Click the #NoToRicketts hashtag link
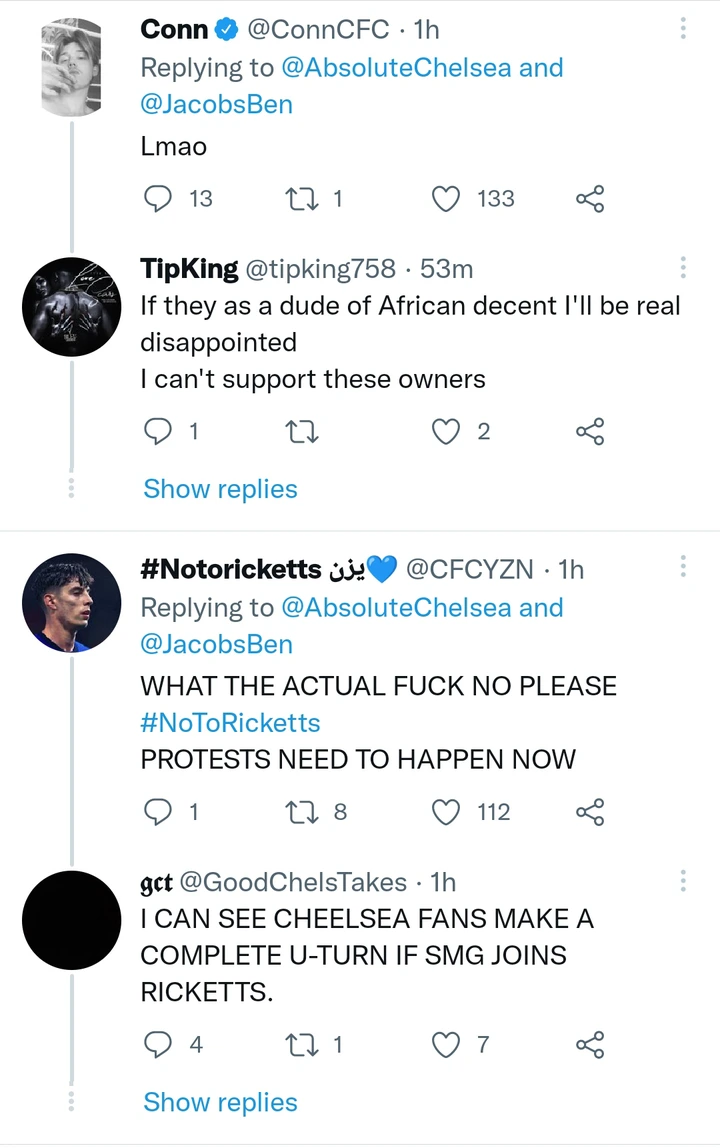 click(230, 722)
